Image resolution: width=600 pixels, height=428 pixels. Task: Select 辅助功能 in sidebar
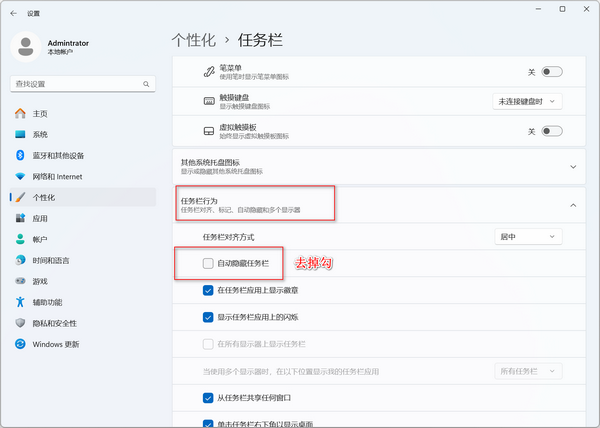(83, 302)
